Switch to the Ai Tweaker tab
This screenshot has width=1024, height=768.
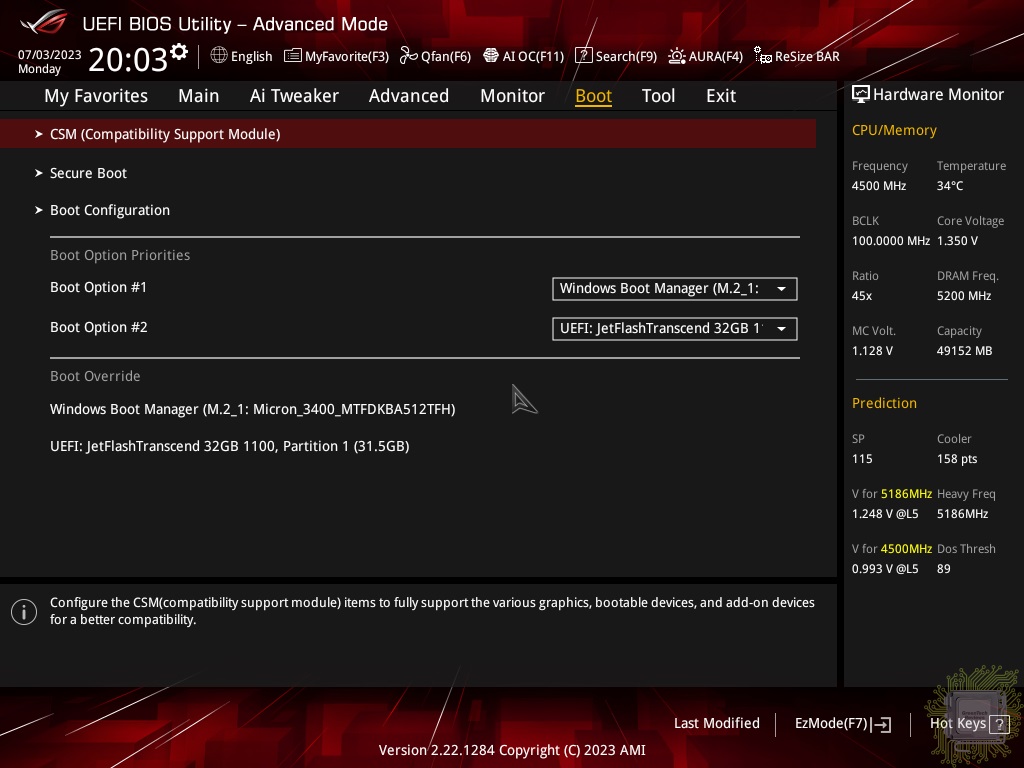294,96
